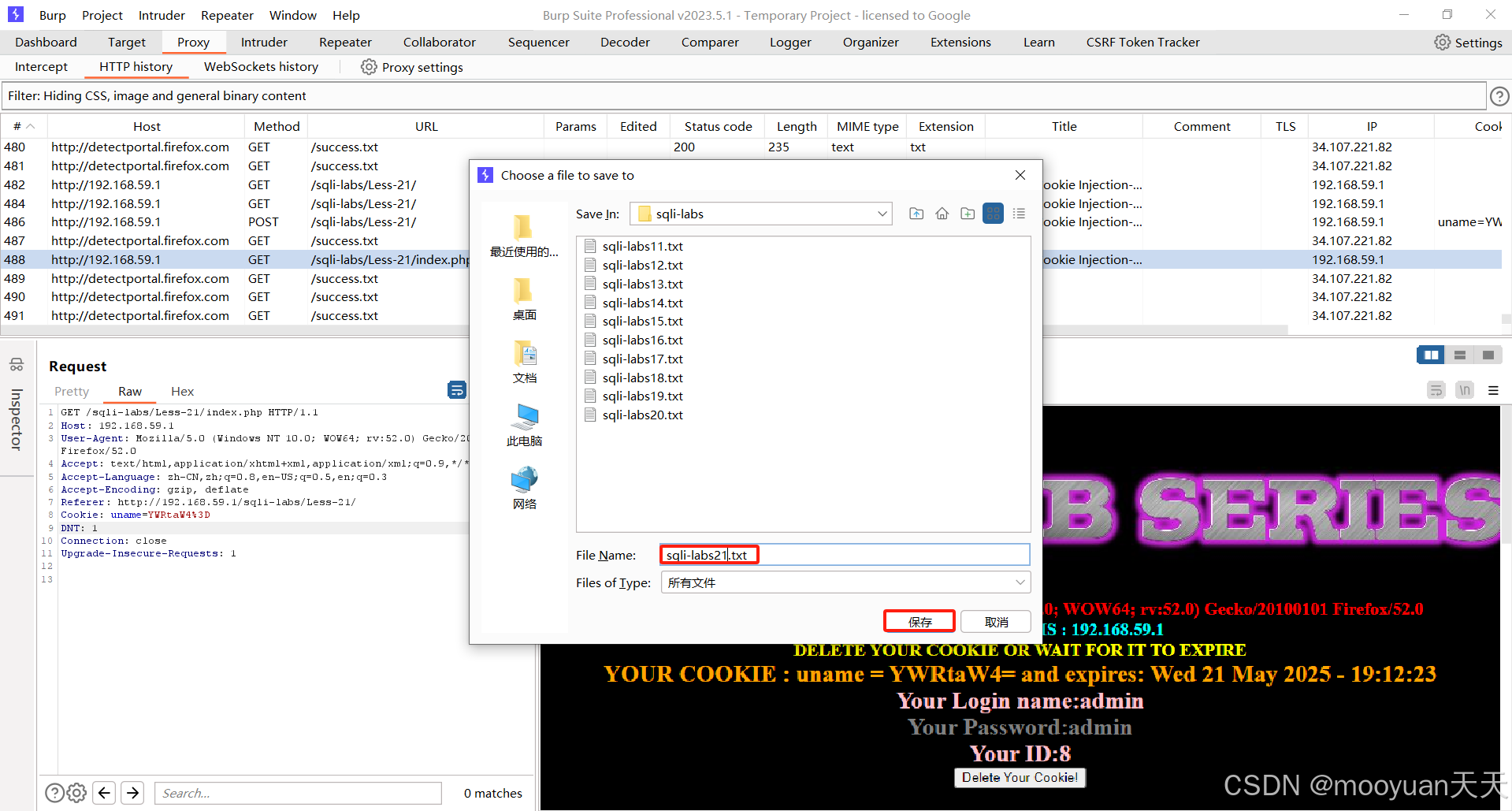Open WebSockets history sub-tab

(261, 67)
